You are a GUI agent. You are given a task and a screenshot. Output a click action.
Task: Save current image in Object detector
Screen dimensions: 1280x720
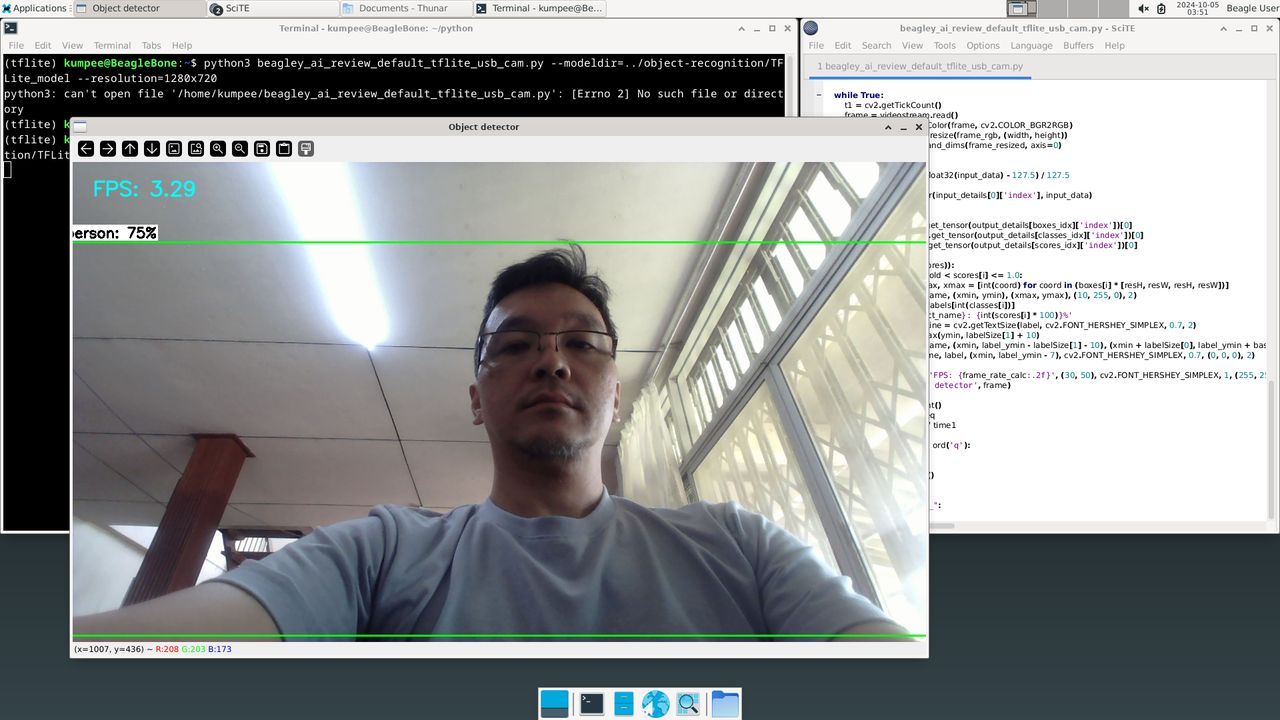(262, 148)
